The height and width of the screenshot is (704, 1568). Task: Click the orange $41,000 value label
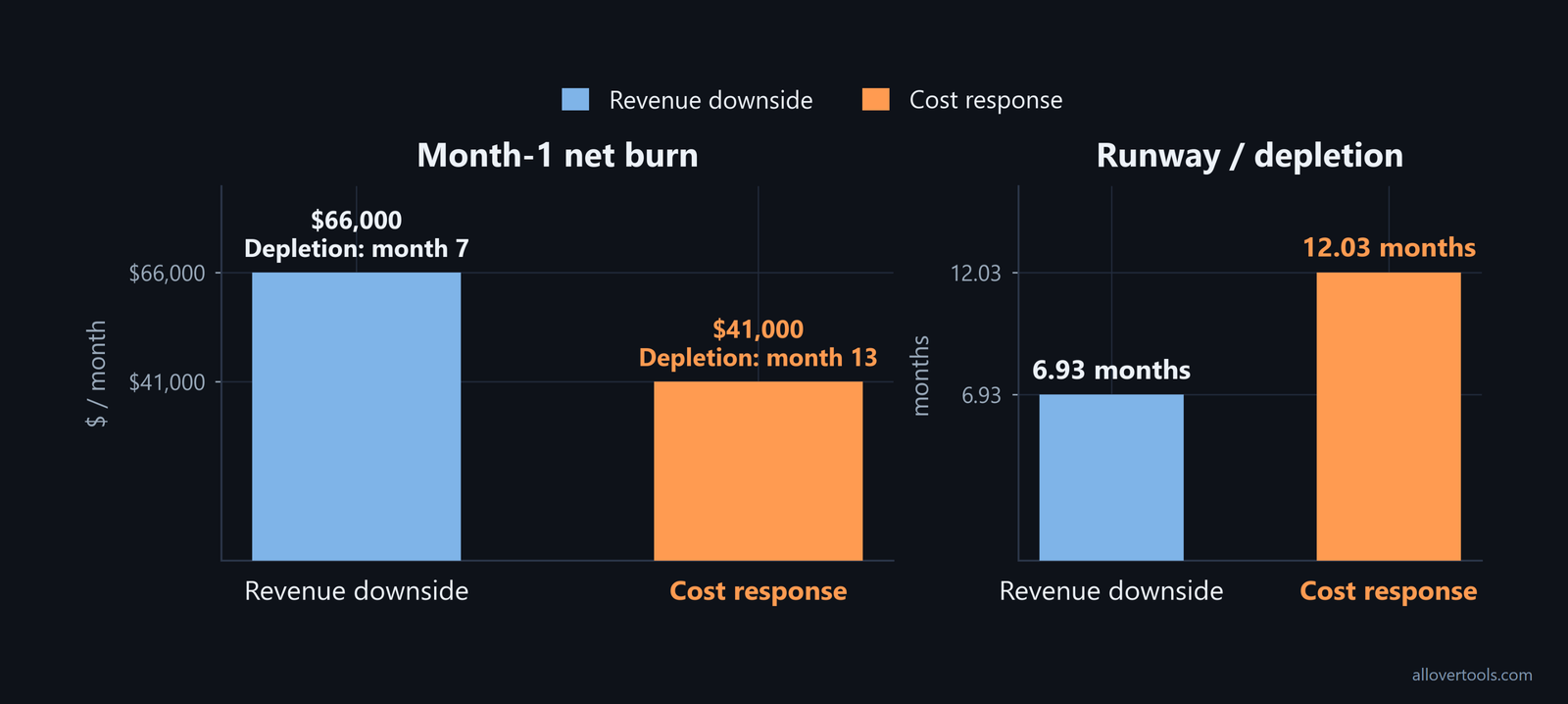(x=759, y=329)
